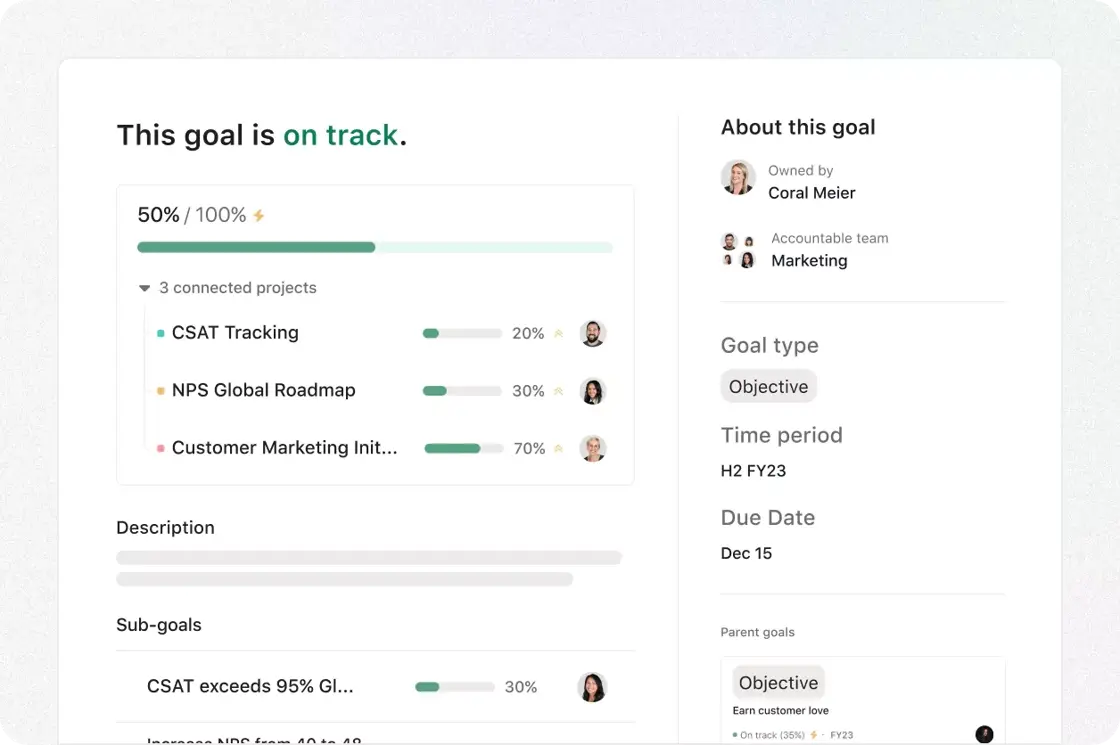Open the CSAT Tracking owner's avatar
Viewport: 1120px width, 745px height.
point(593,334)
